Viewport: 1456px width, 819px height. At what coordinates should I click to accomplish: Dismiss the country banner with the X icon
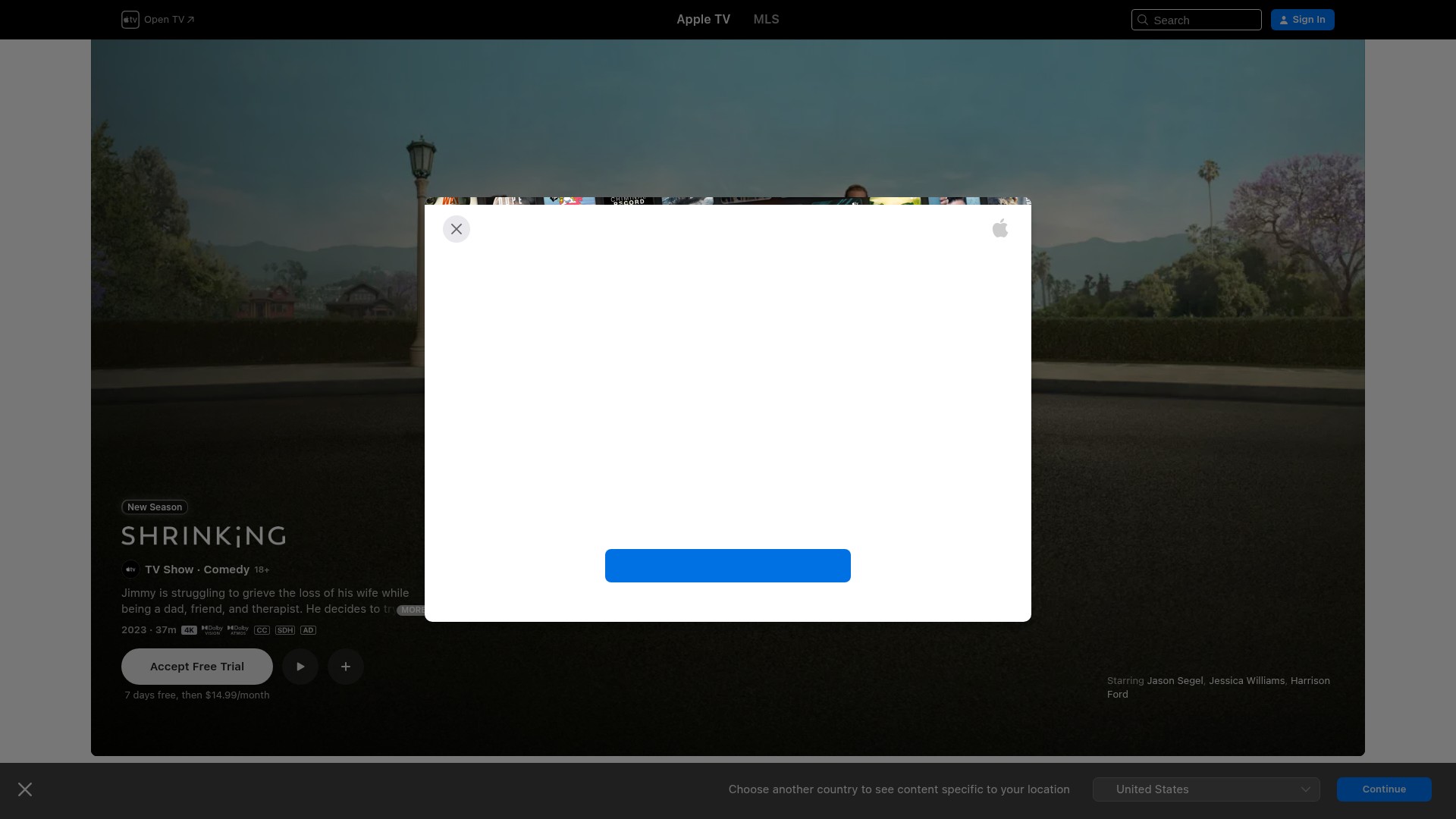[25, 789]
